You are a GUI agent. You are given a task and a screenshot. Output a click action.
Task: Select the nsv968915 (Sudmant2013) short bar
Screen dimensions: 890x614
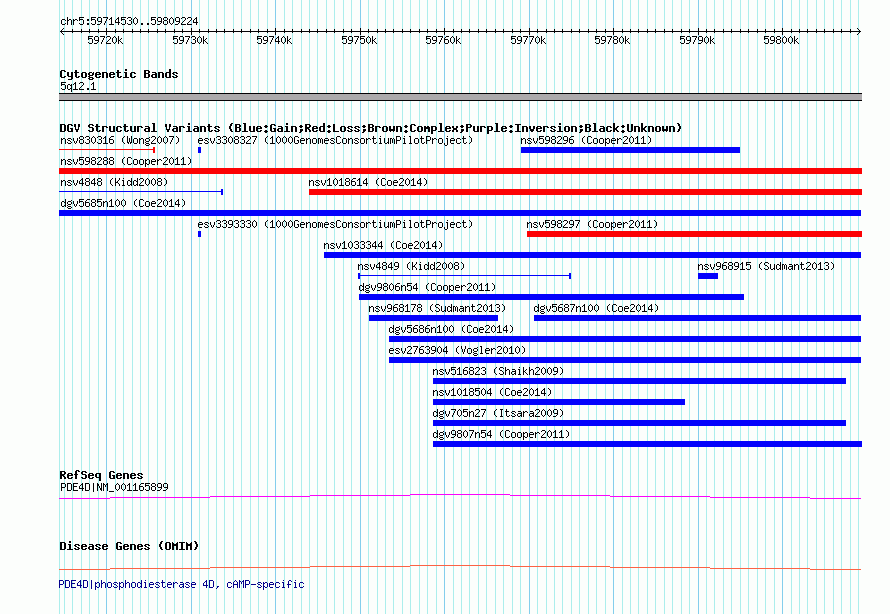pos(708,276)
